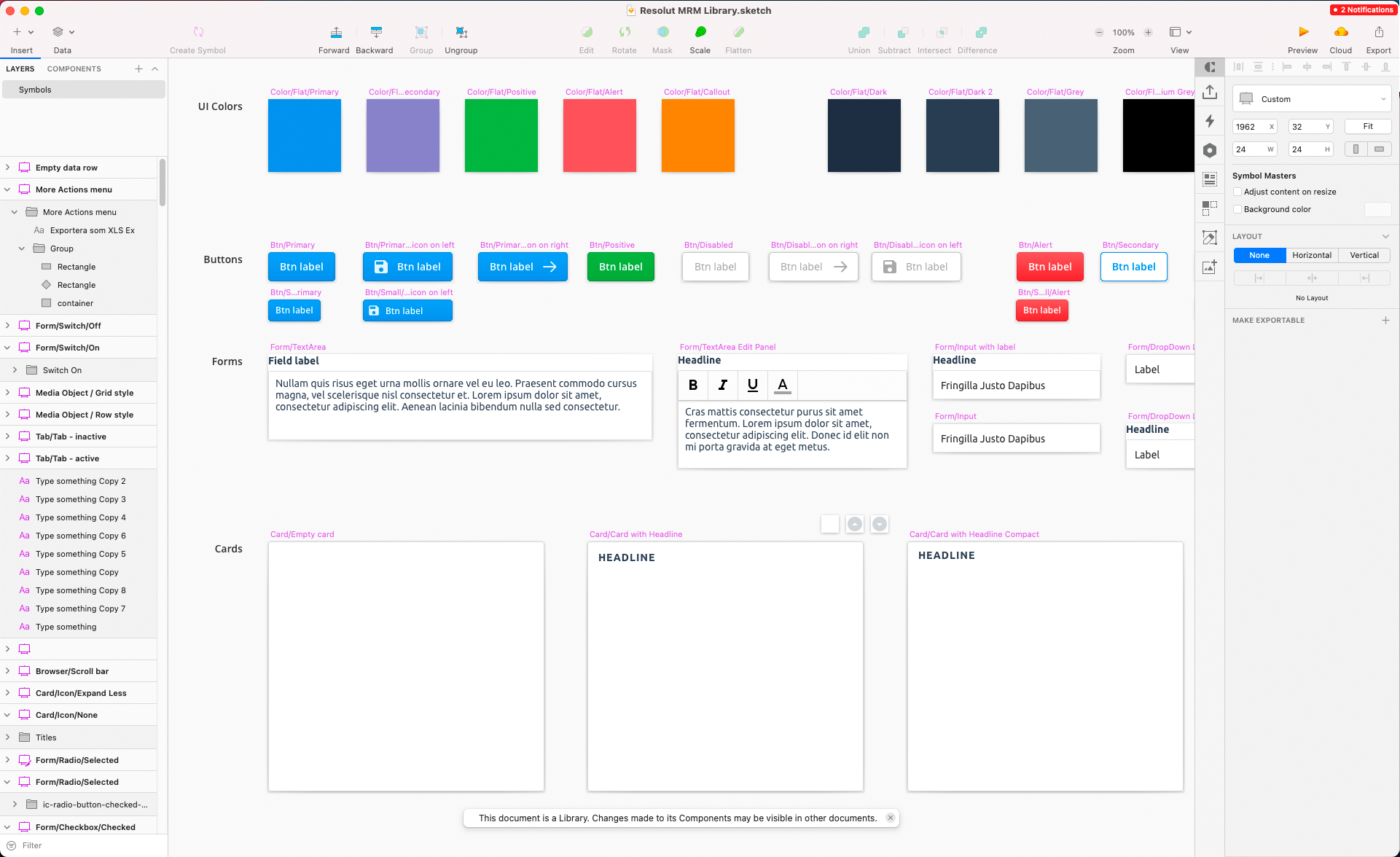This screenshot has height=857, width=1400.
Task: Click the add-image plugin icon in side strip
Action: [1210, 267]
